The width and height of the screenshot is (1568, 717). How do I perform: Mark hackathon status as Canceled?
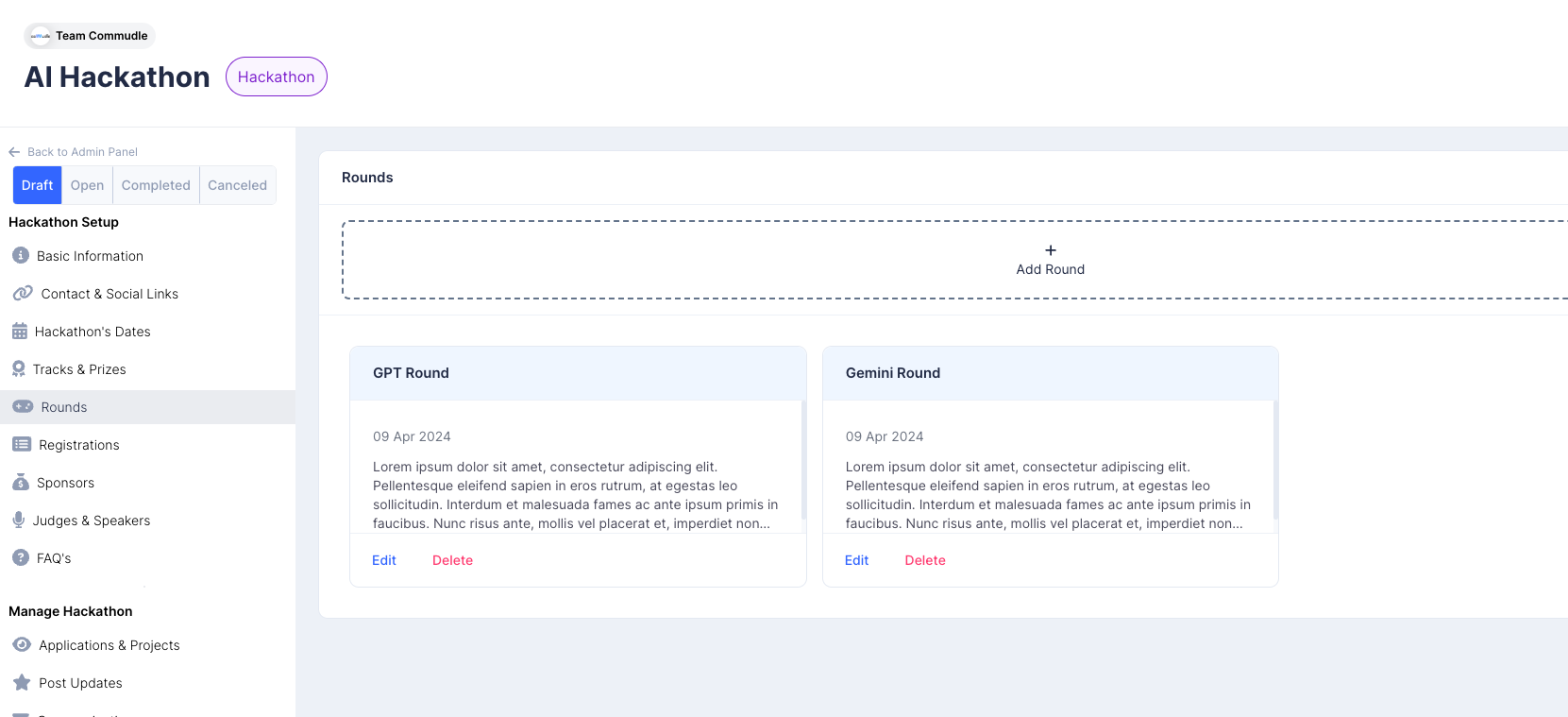(237, 185)
